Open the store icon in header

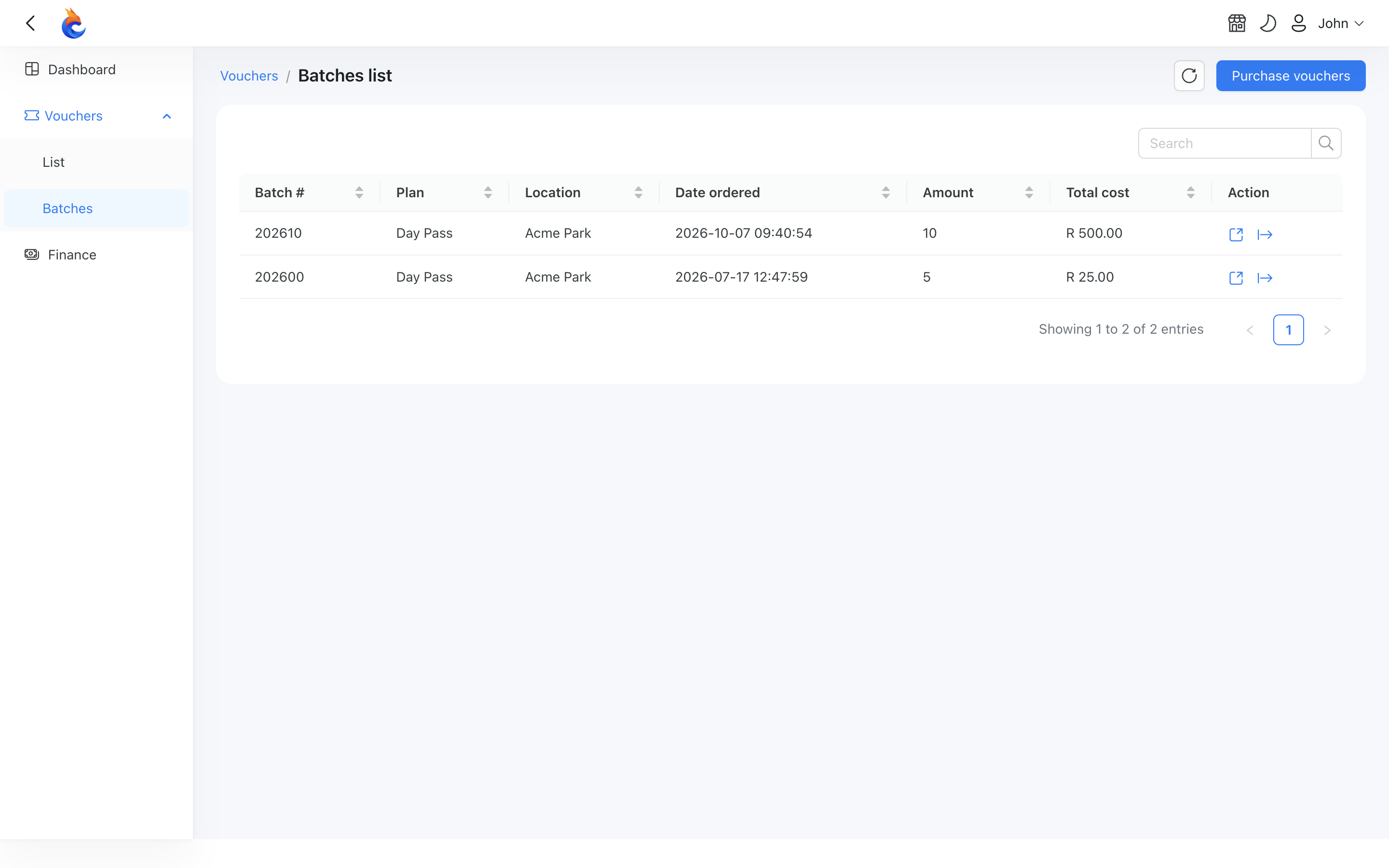1237,24
